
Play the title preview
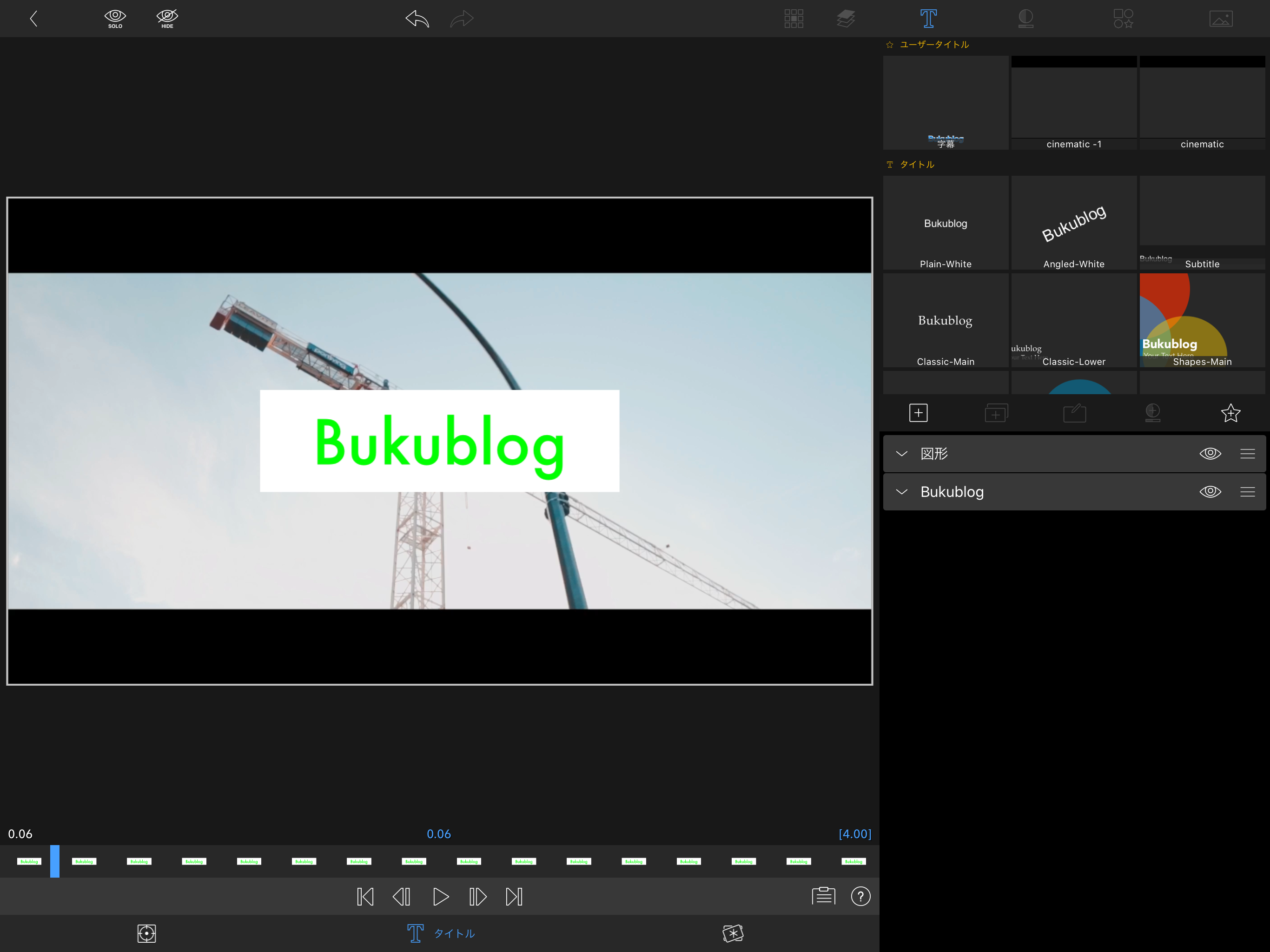point(440,896)
